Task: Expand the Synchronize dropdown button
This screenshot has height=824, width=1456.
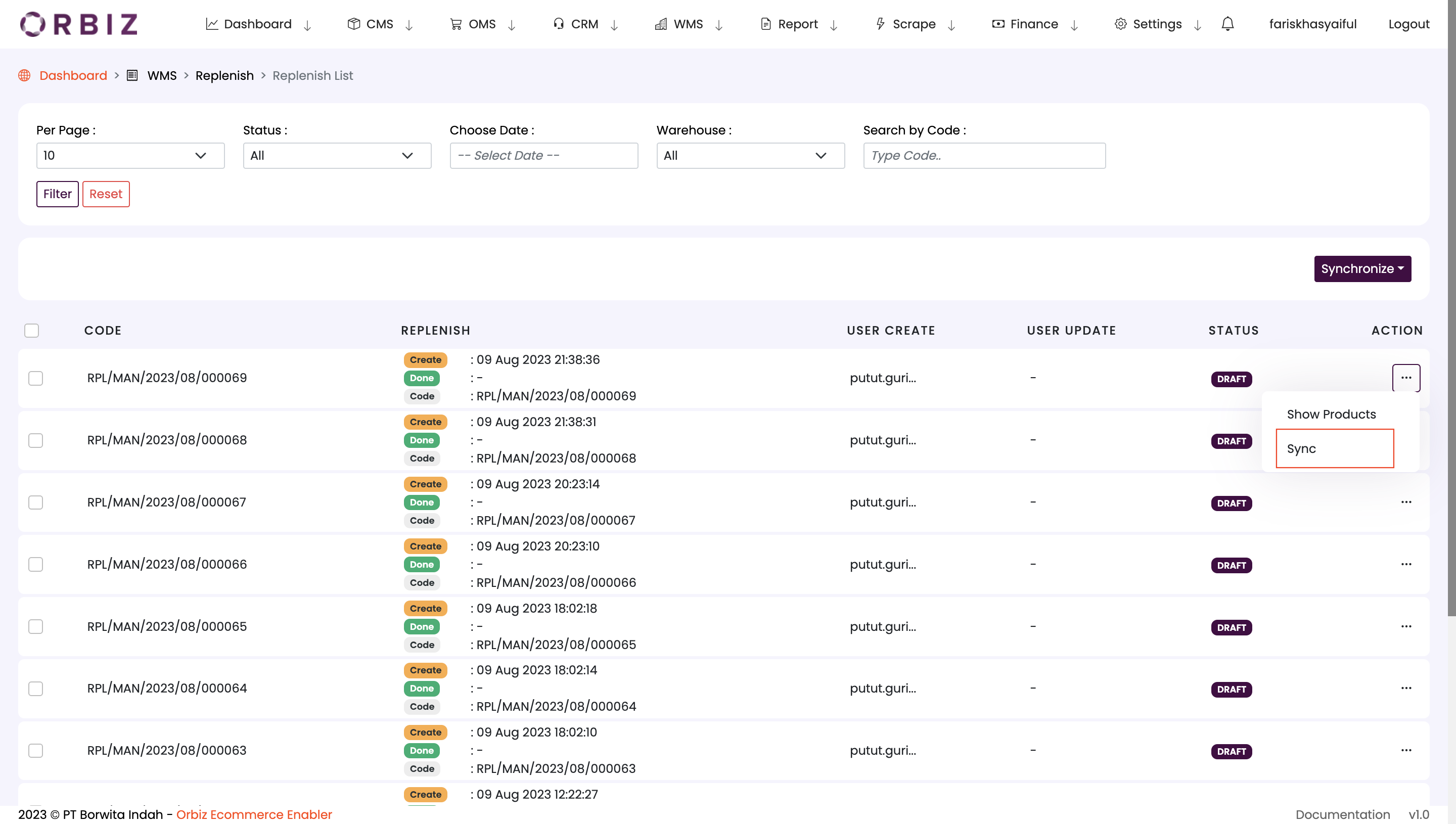Action: pos(1362,269)
